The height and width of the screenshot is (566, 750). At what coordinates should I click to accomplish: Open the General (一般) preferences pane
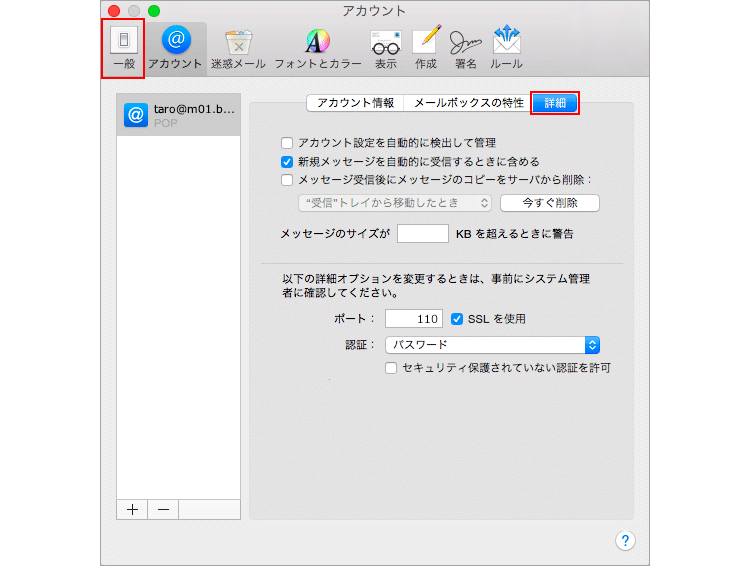pos(123,48)
